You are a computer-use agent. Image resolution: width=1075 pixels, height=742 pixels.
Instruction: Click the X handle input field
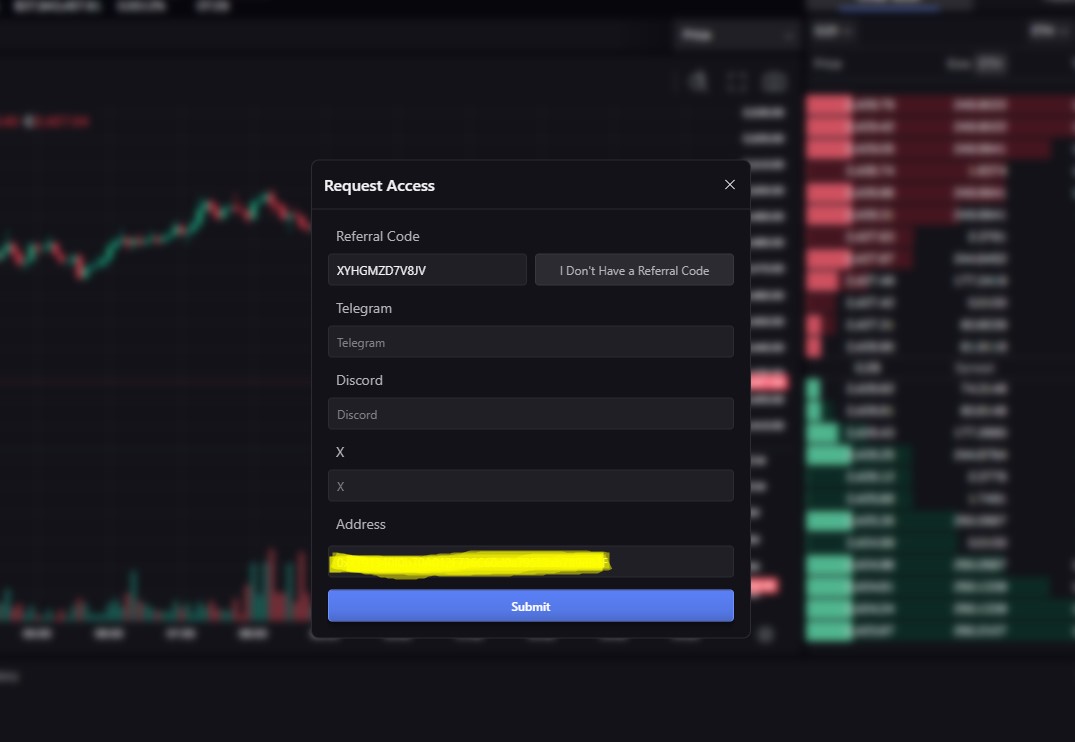(x=530, y=486)
